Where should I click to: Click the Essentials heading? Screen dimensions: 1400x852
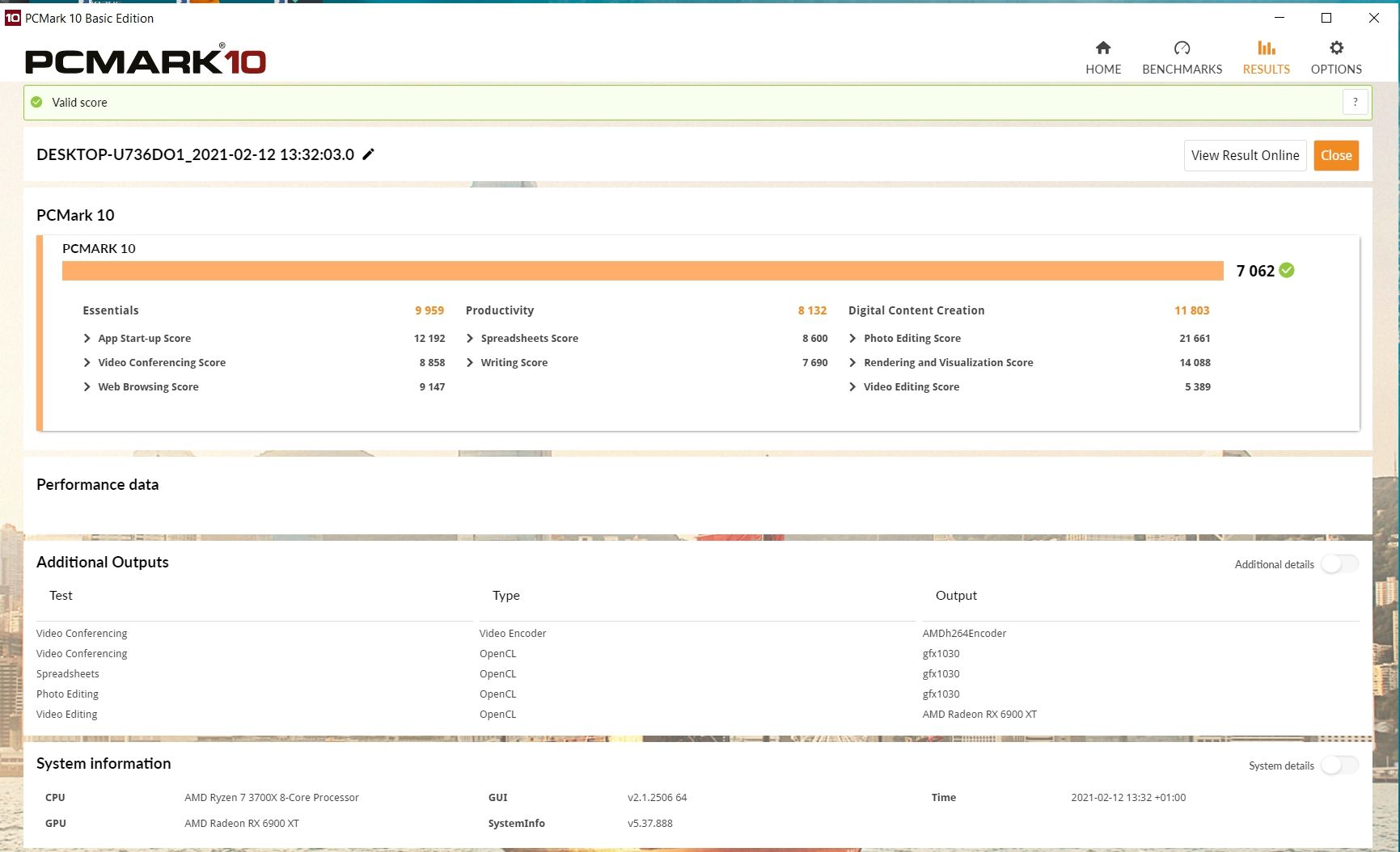(x=111, y=310)
